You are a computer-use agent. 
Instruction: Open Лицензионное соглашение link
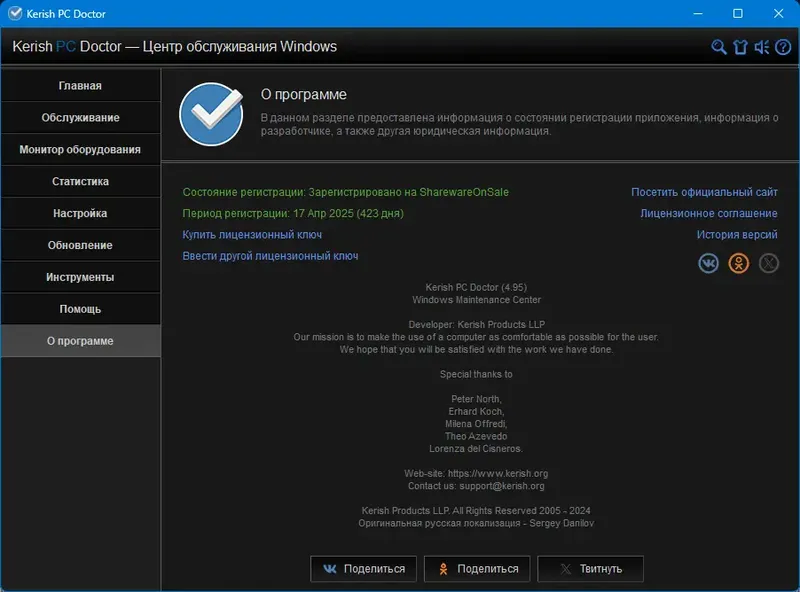coord(709,213)
